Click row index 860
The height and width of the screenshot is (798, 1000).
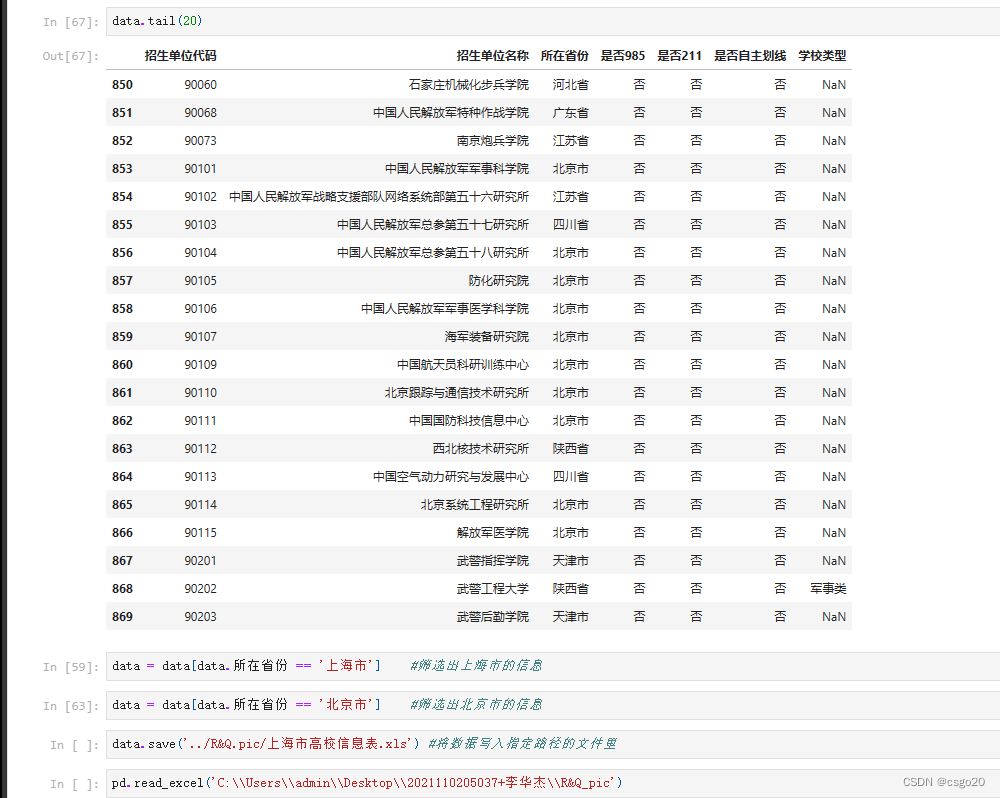click(122, 365)
